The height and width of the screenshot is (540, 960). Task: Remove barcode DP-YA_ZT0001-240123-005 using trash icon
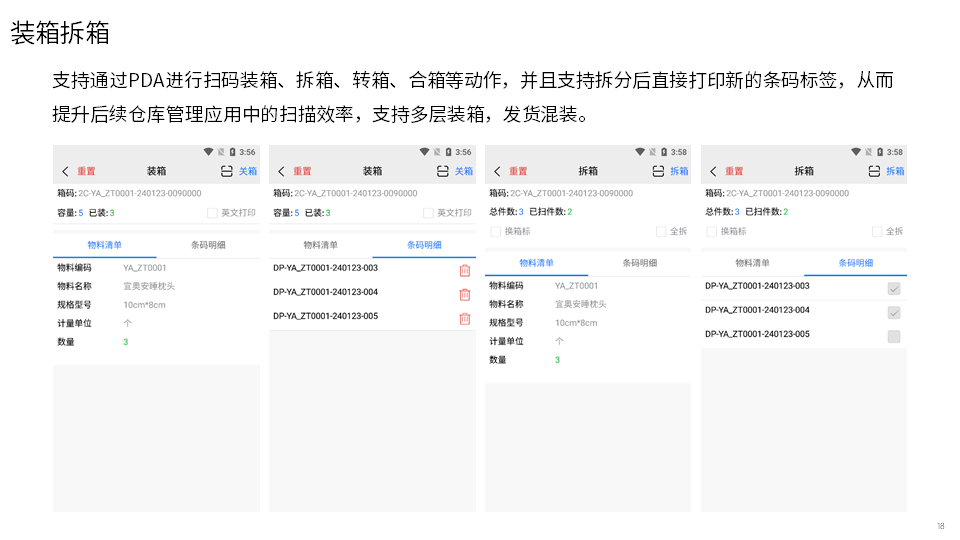point(464,318)
